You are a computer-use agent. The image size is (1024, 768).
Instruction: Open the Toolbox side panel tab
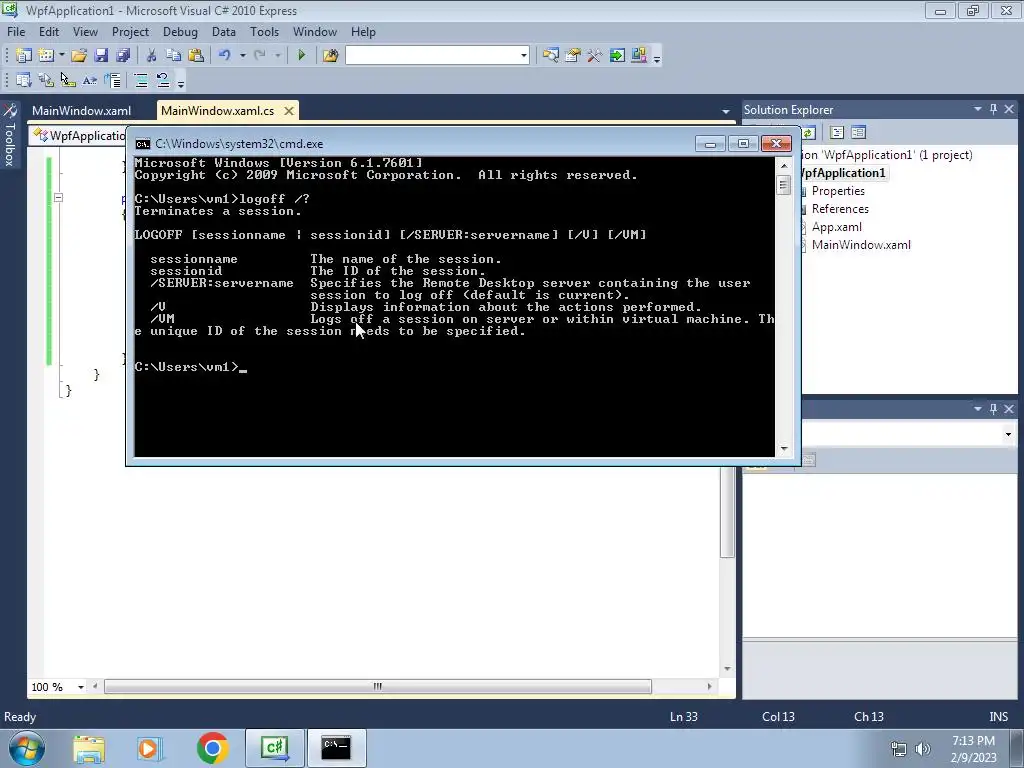coord(10,135)
